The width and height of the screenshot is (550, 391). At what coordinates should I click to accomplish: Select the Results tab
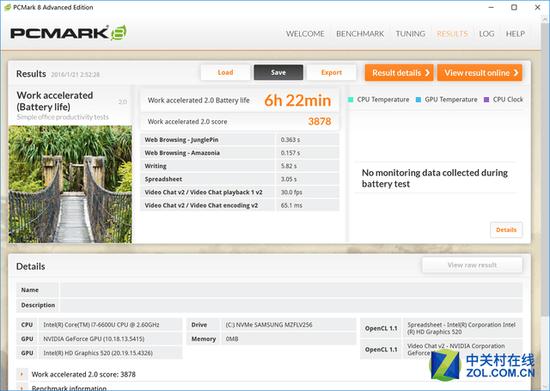(x=452, y=34)
